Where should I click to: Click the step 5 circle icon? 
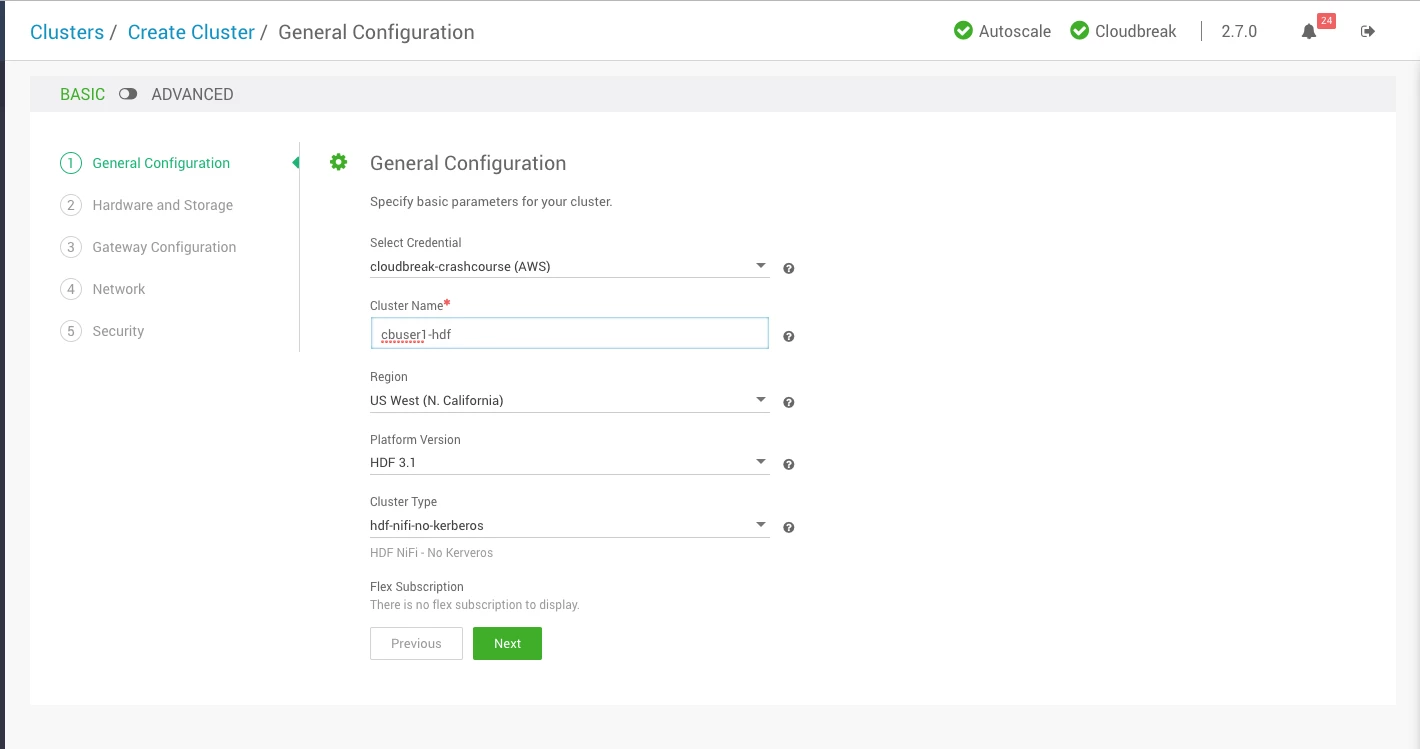[70, 331]
